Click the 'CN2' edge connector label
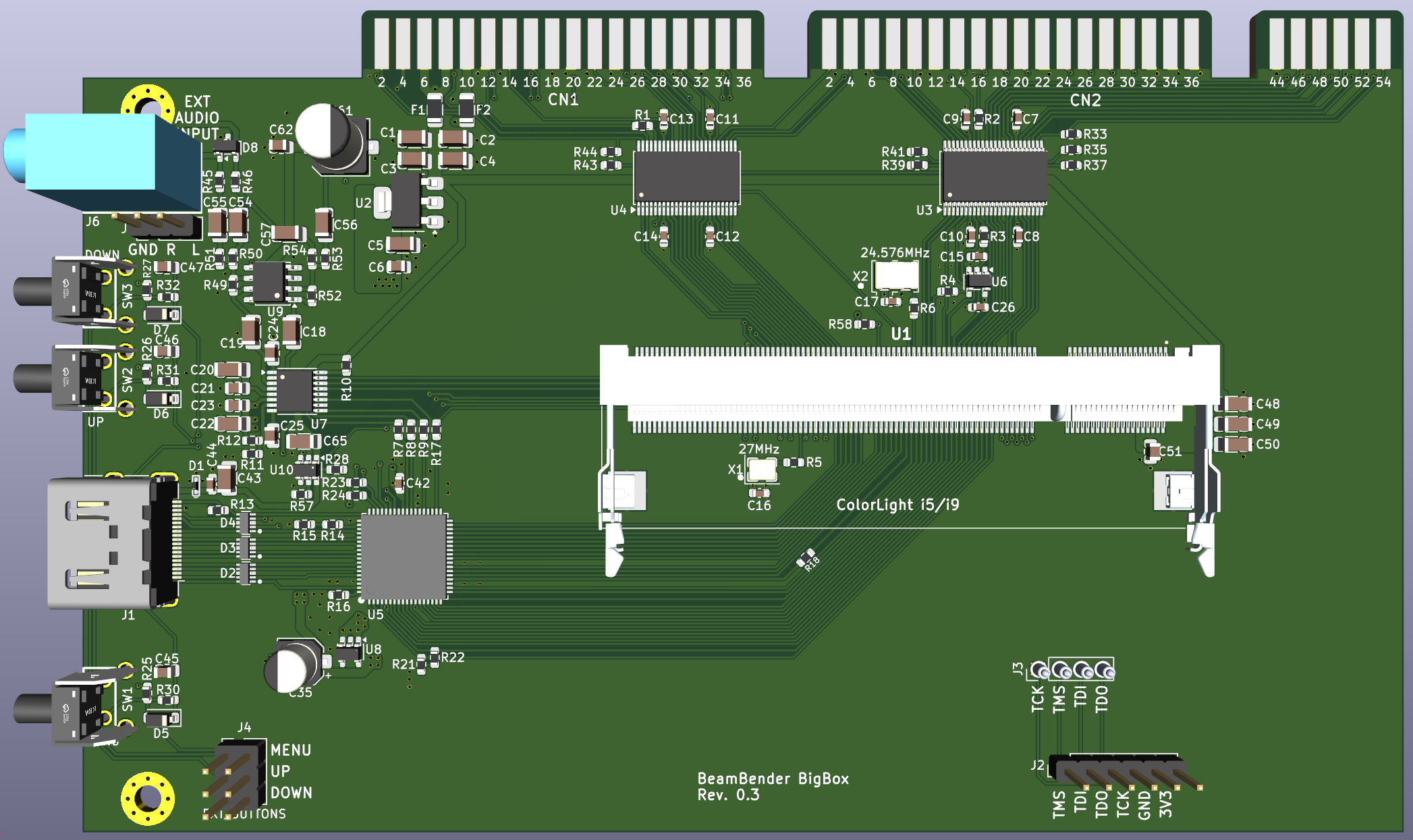Image resolution: width=1413 pixels, height=840 pixels. coord(1085,101)
